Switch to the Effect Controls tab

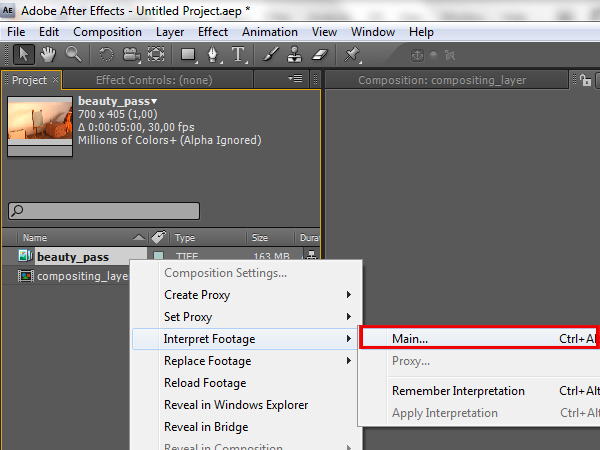pyautogui.click(x=139, y=80)
